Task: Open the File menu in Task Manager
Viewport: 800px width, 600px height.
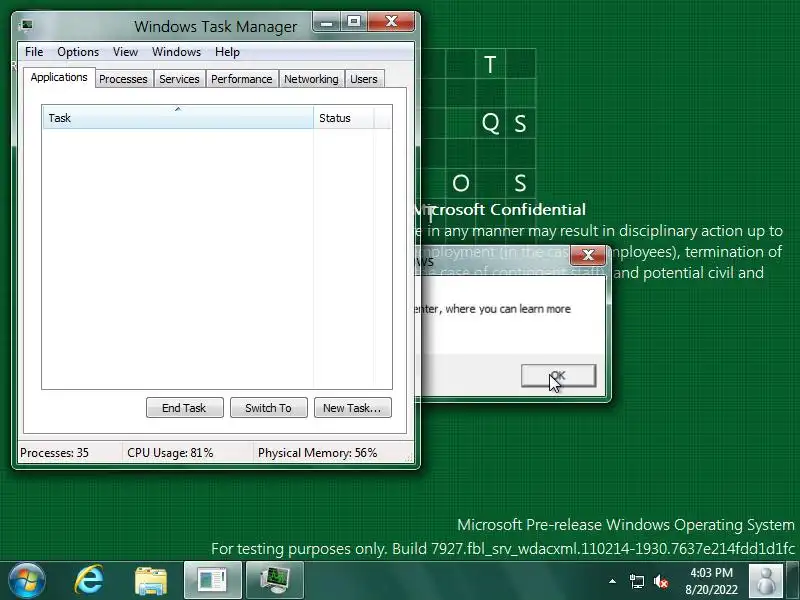Action: tap(34, 52)
